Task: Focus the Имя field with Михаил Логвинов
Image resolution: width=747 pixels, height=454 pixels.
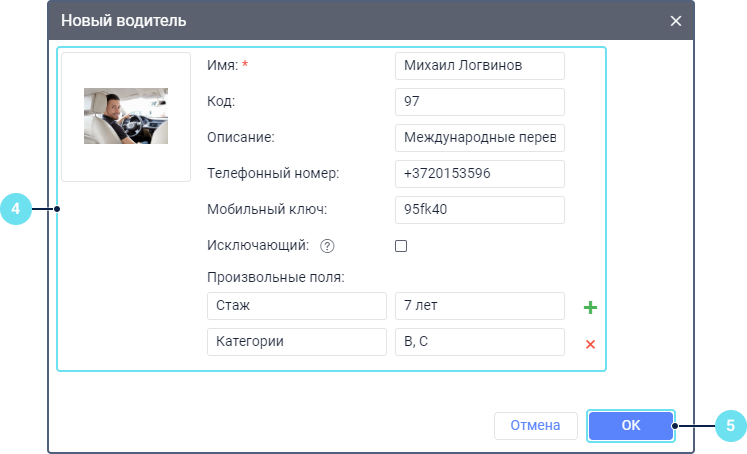Action: pyautogui.click(x=480, y=66)
